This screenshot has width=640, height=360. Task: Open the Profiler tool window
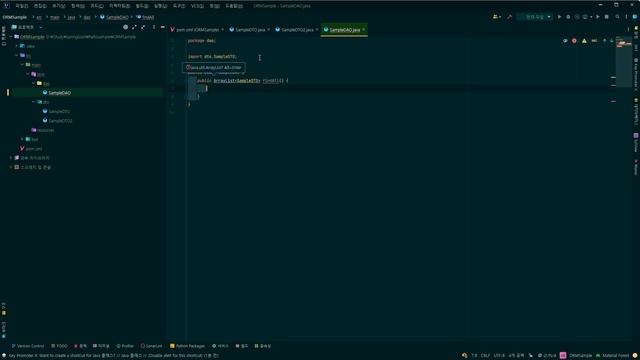click(x=125, y=346)
